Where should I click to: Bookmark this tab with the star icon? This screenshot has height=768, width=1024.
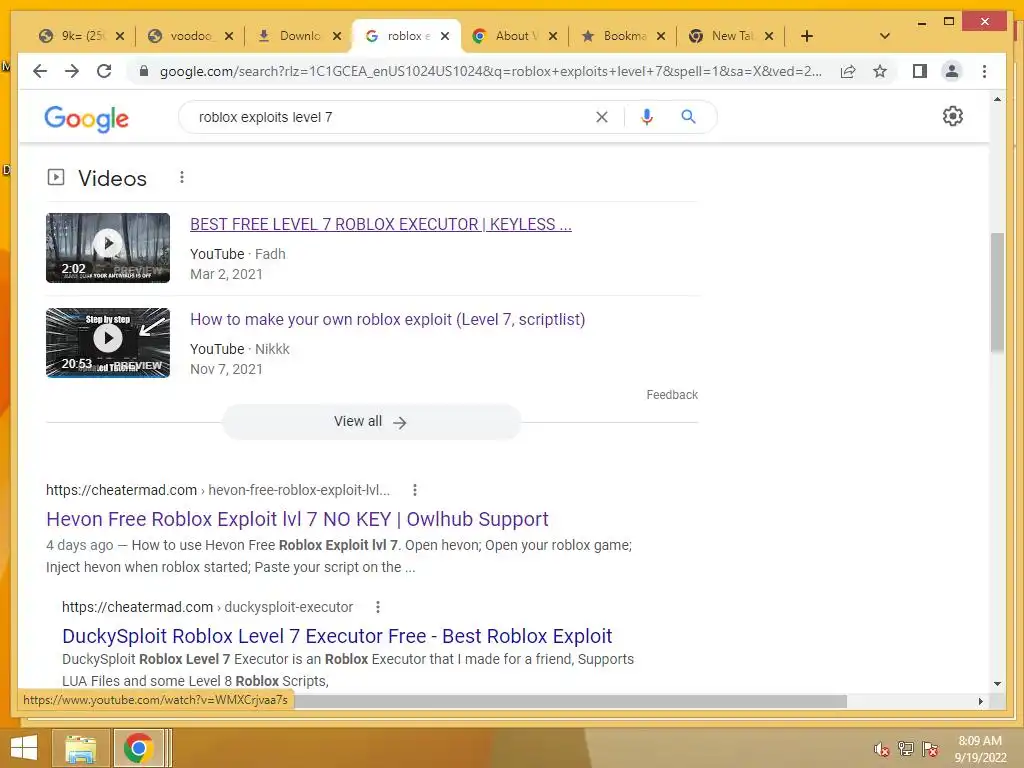pos(880,71)
